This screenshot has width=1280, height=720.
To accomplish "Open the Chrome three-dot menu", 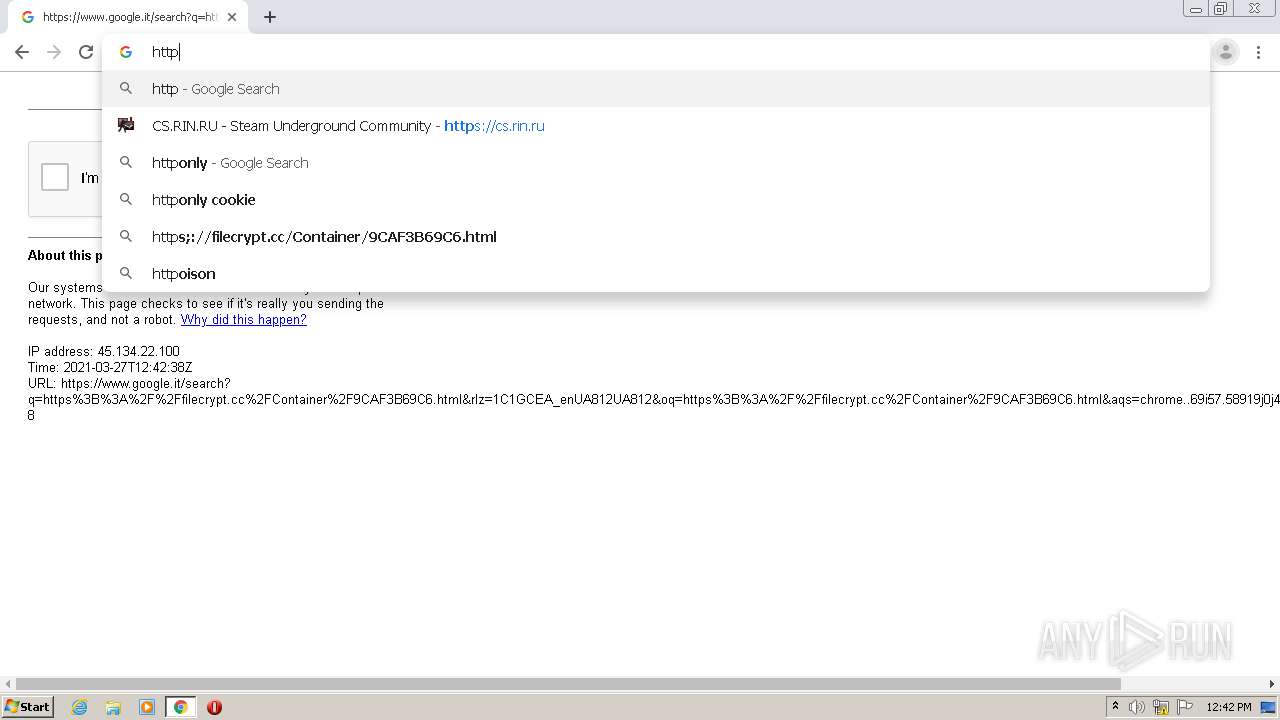I will point(1258,52).
